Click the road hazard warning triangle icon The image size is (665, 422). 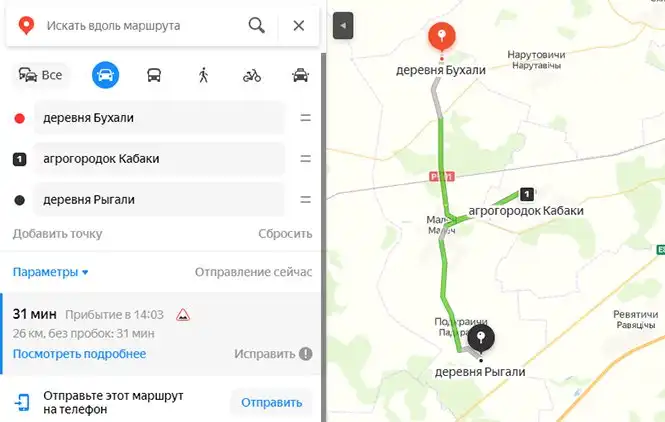tap(183, 315)
